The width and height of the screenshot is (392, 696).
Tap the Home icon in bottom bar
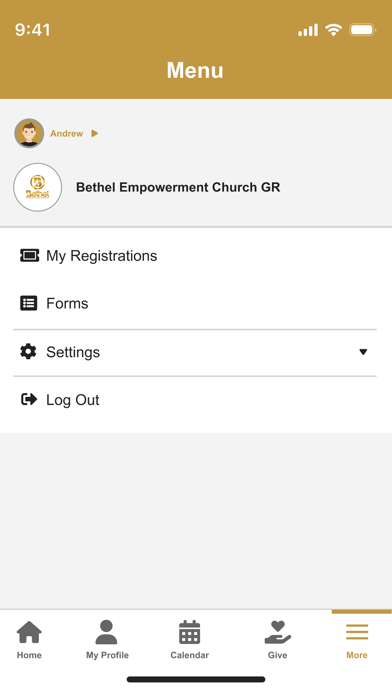pos(29,632)
